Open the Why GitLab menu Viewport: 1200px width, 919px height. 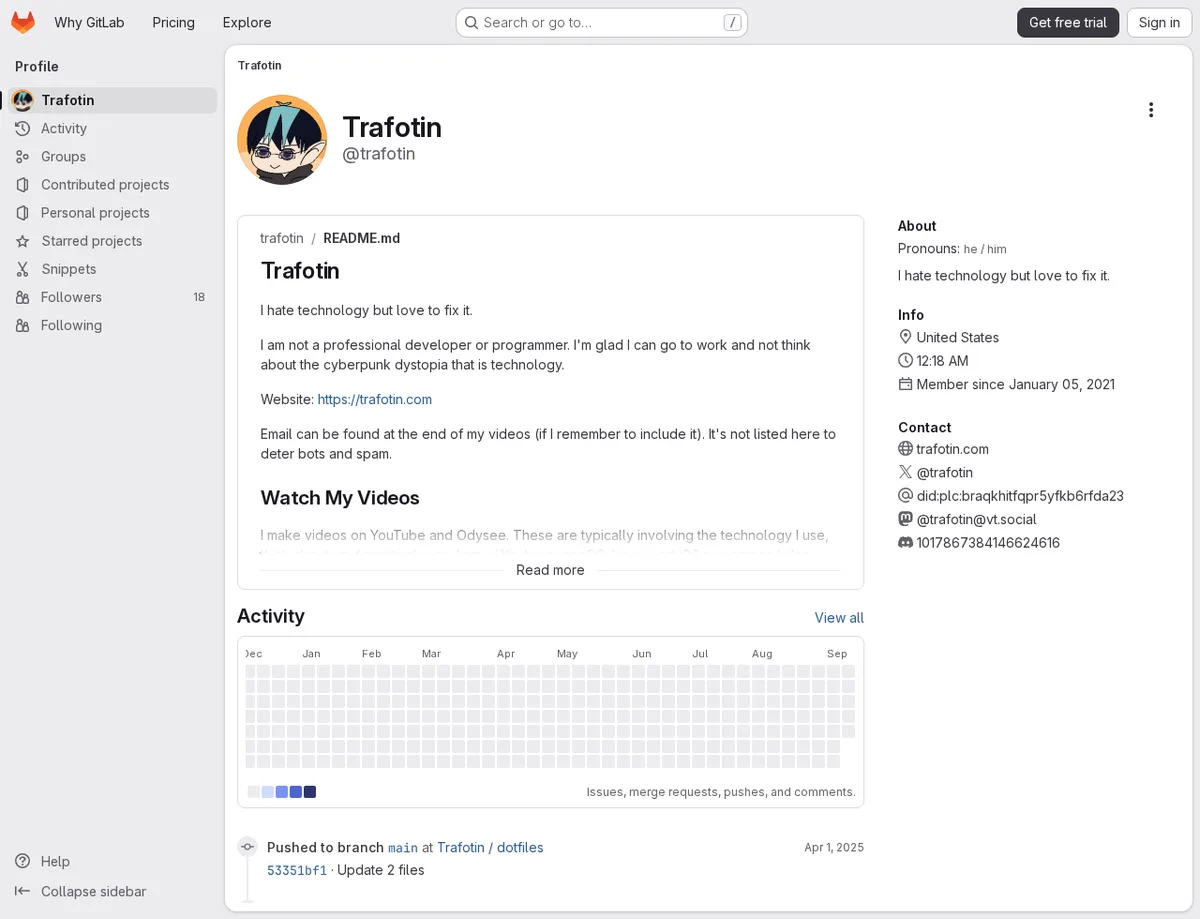click(89, 22)
